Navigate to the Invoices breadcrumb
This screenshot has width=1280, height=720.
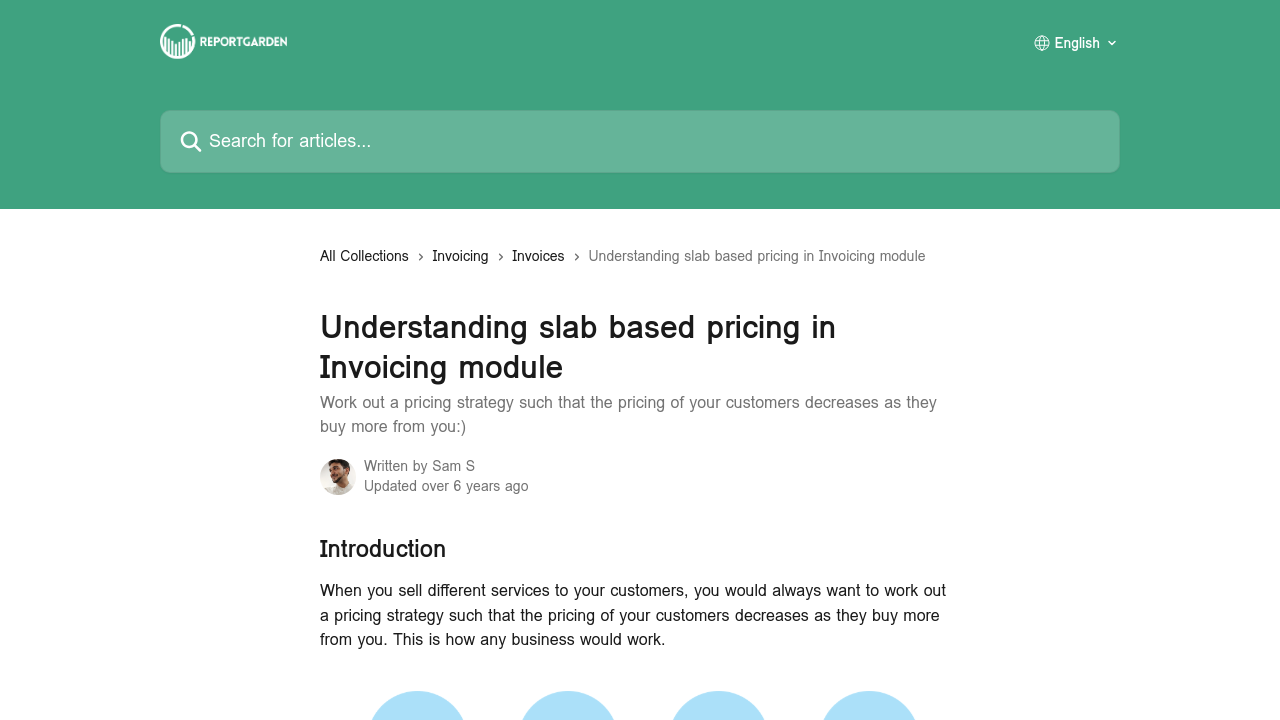tap(538, 256)
